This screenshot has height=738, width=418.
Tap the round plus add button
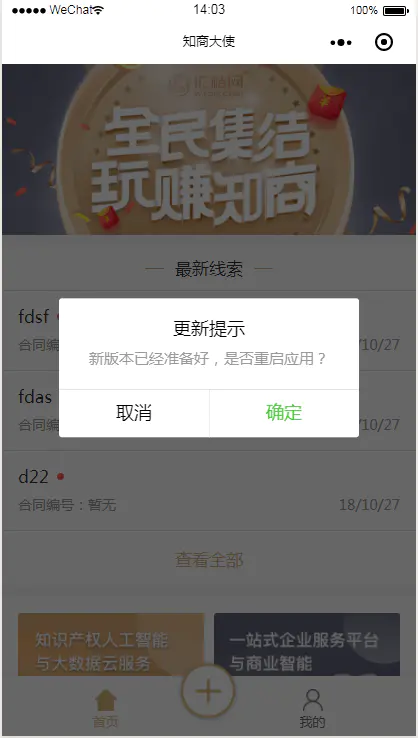(209, 690)
